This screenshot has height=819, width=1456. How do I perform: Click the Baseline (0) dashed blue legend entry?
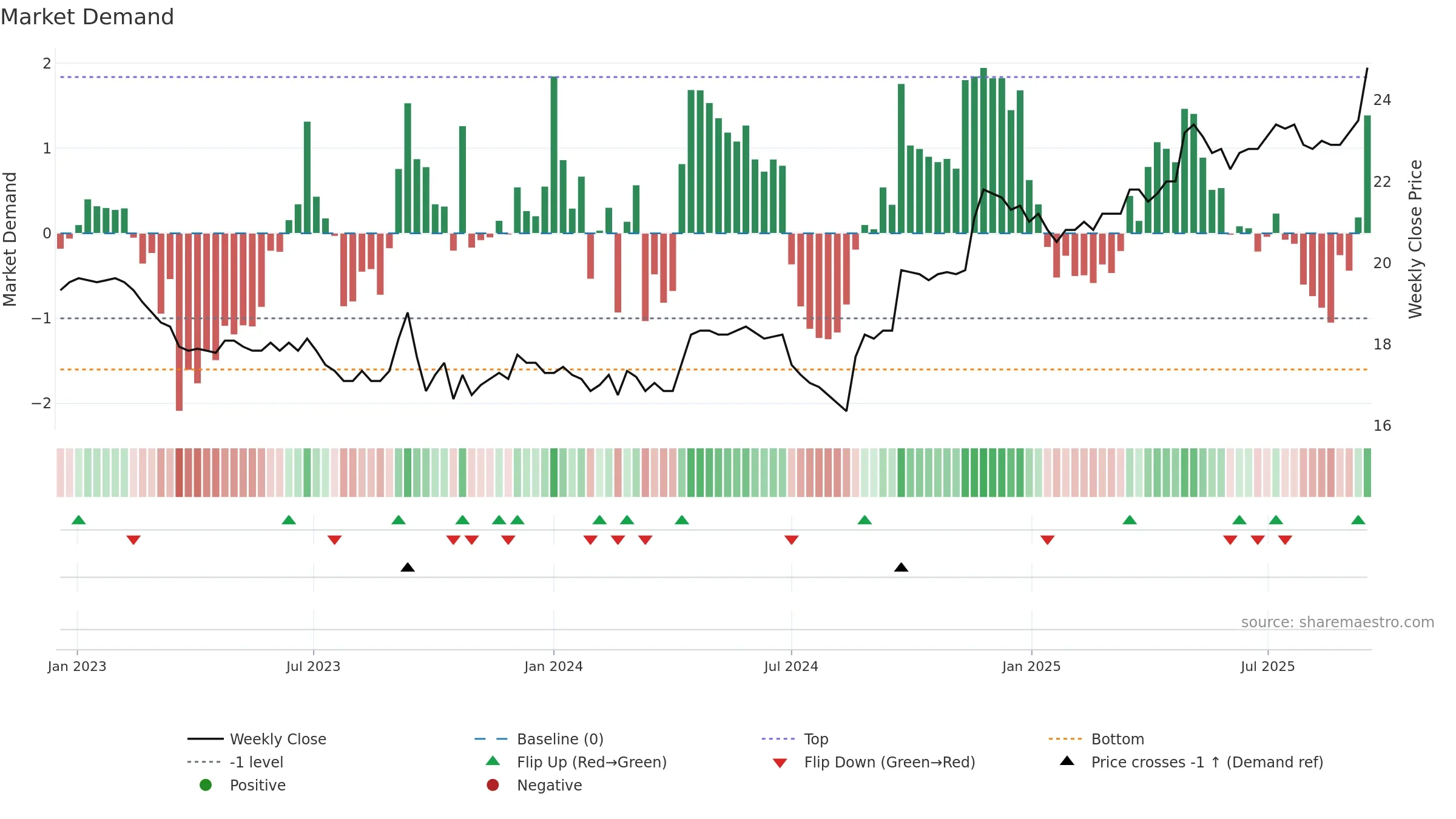539,739
